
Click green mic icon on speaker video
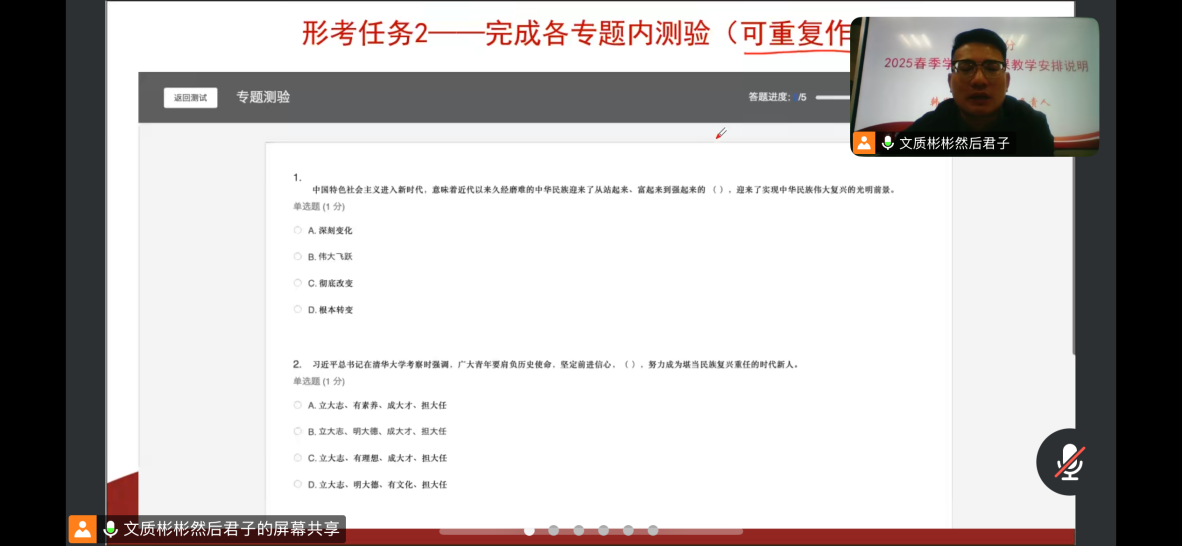pyautogui.click(x=887, y=143)
